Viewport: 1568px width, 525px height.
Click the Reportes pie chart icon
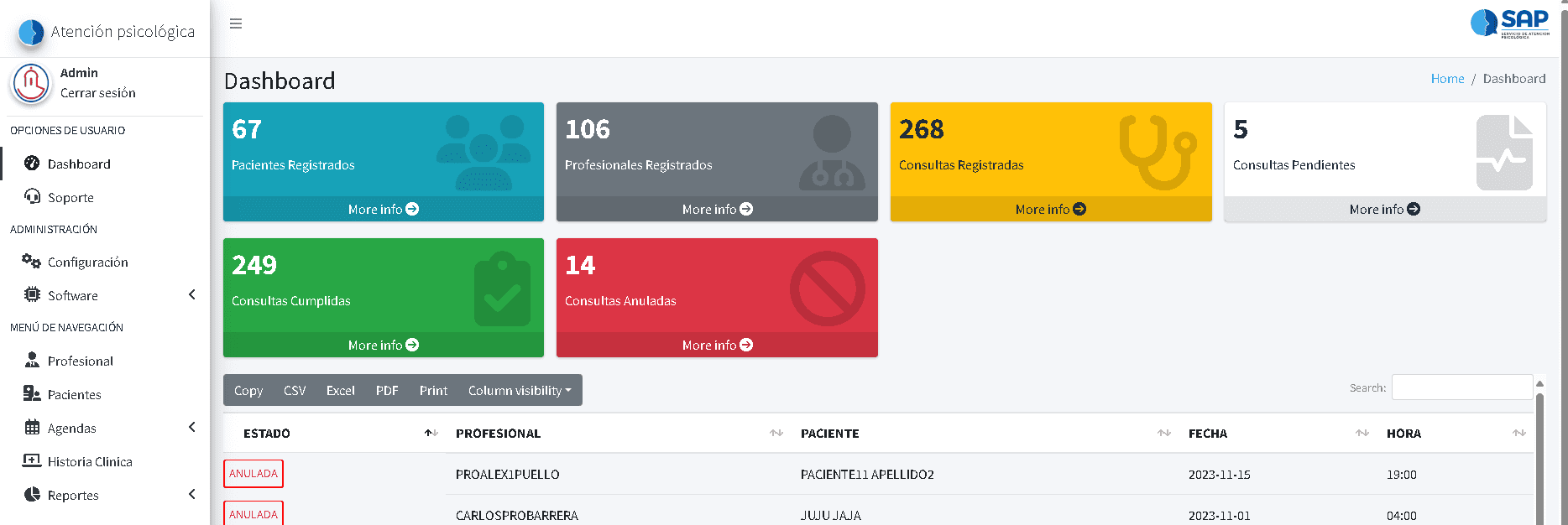[32, 494]
